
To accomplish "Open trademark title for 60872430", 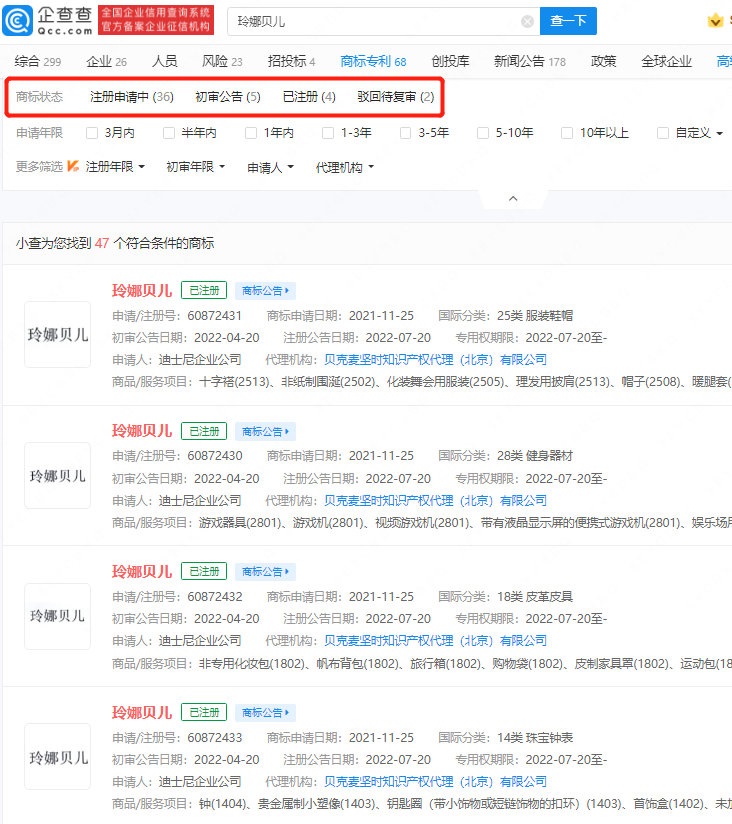I will pos(142,431).
